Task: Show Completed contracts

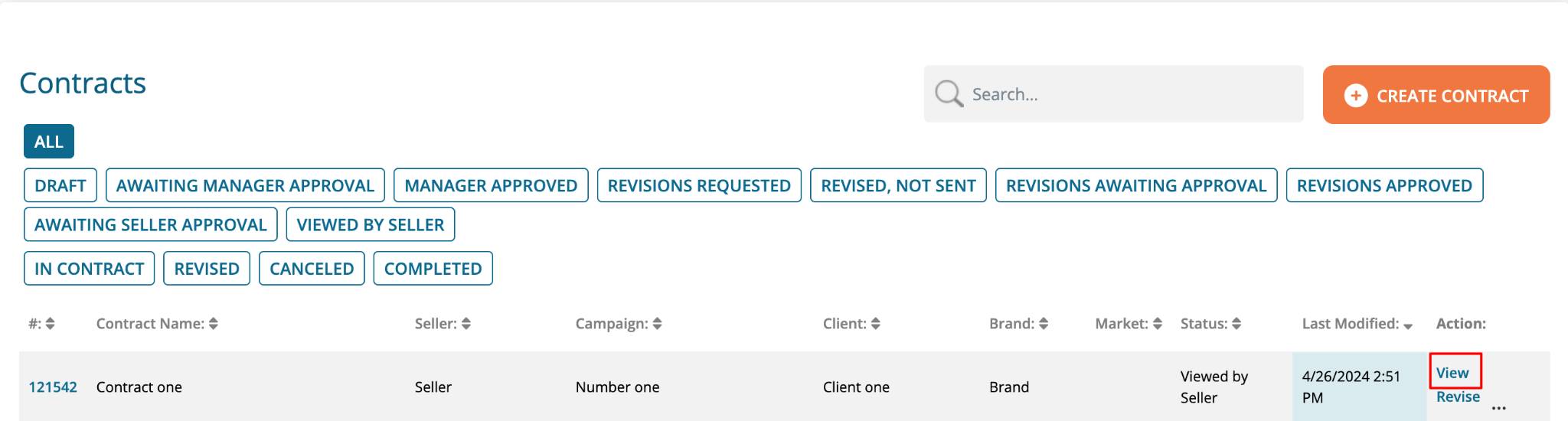Action: 433,269
